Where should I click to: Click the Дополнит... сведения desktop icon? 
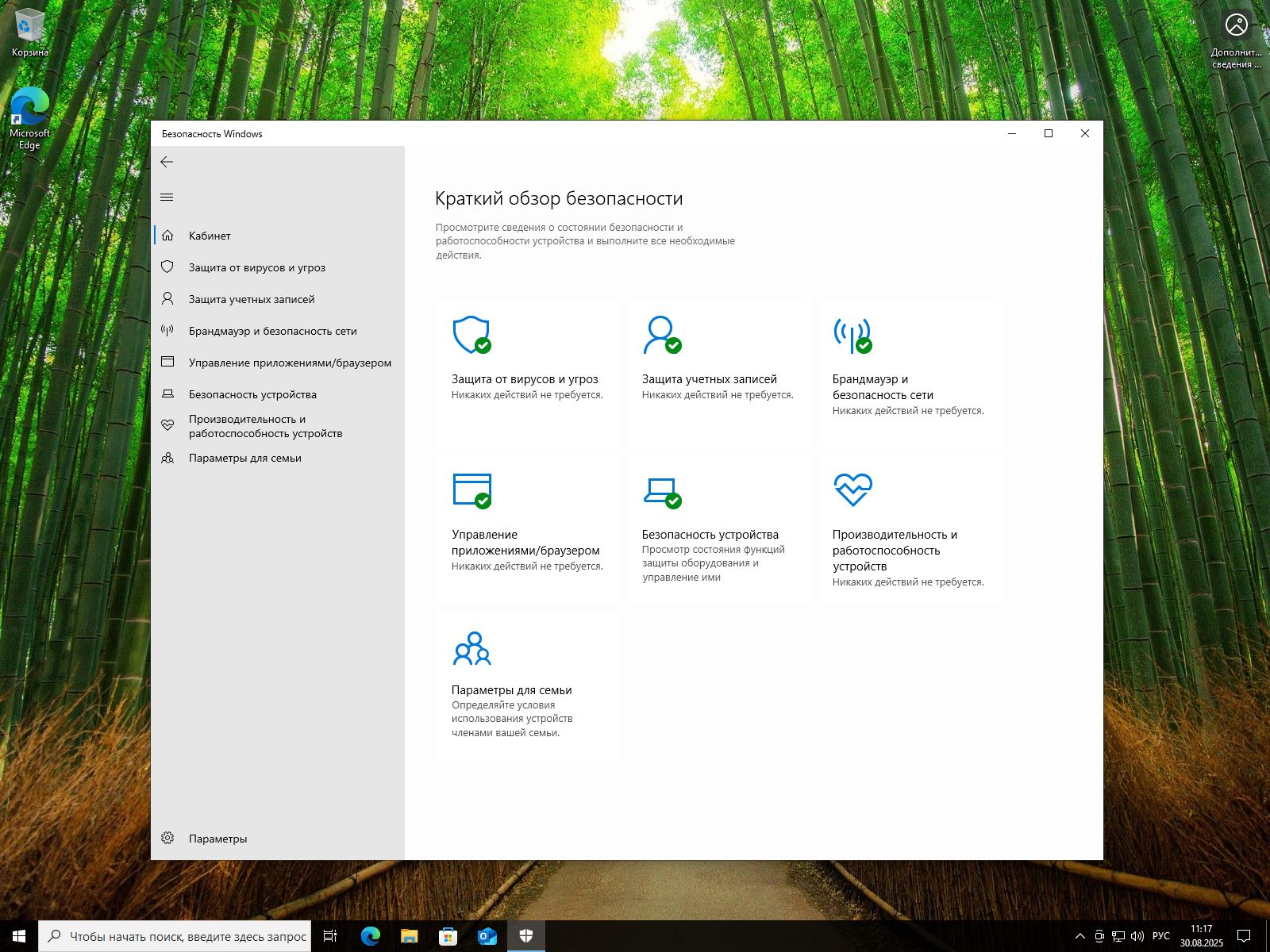coord(1236,40)
